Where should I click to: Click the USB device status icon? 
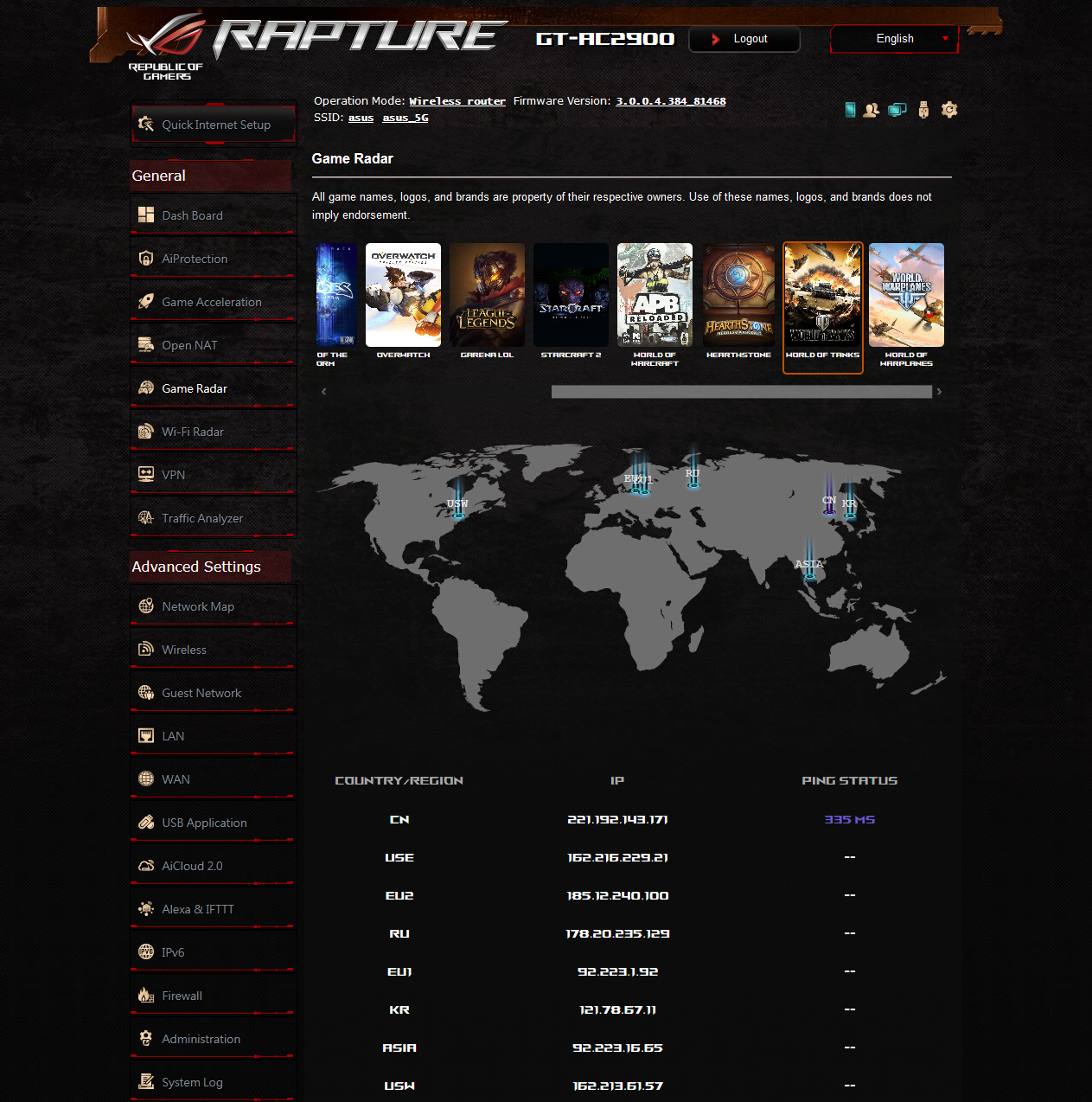[923, 110]
